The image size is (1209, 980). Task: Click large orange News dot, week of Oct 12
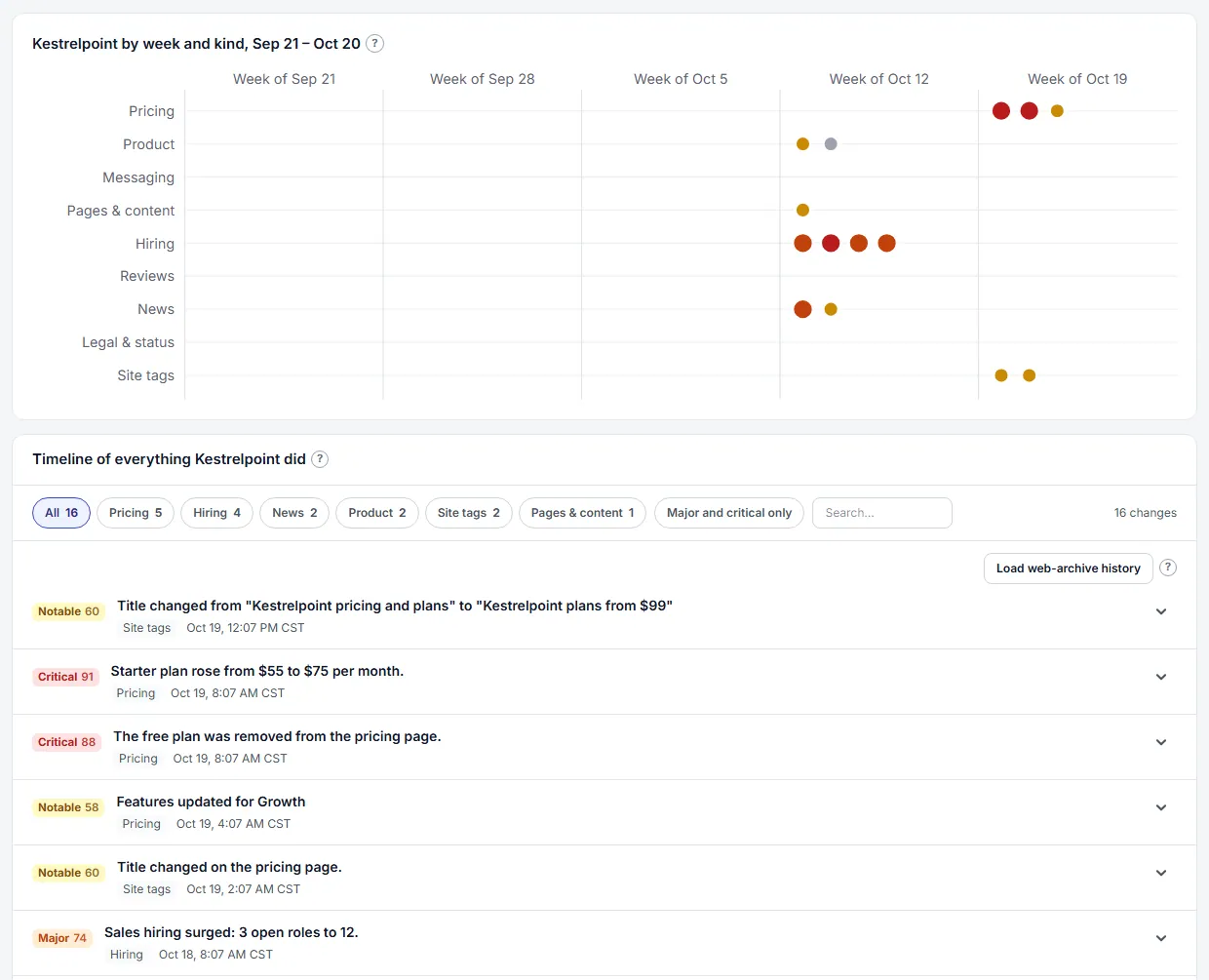(802, 309)
